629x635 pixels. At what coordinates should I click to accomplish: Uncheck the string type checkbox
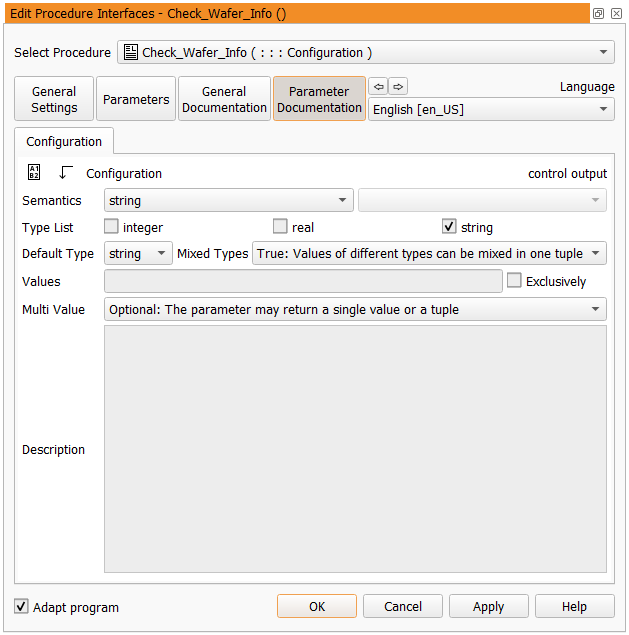449,227
